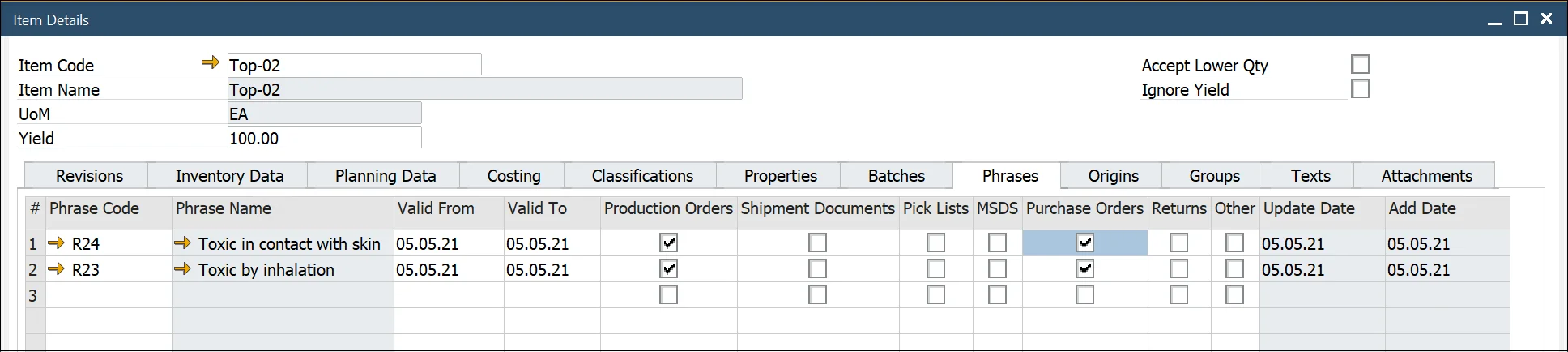Viewport: 1568px width, 352px height.
Task: Click the Yield input field
Action: click(324, 138)
